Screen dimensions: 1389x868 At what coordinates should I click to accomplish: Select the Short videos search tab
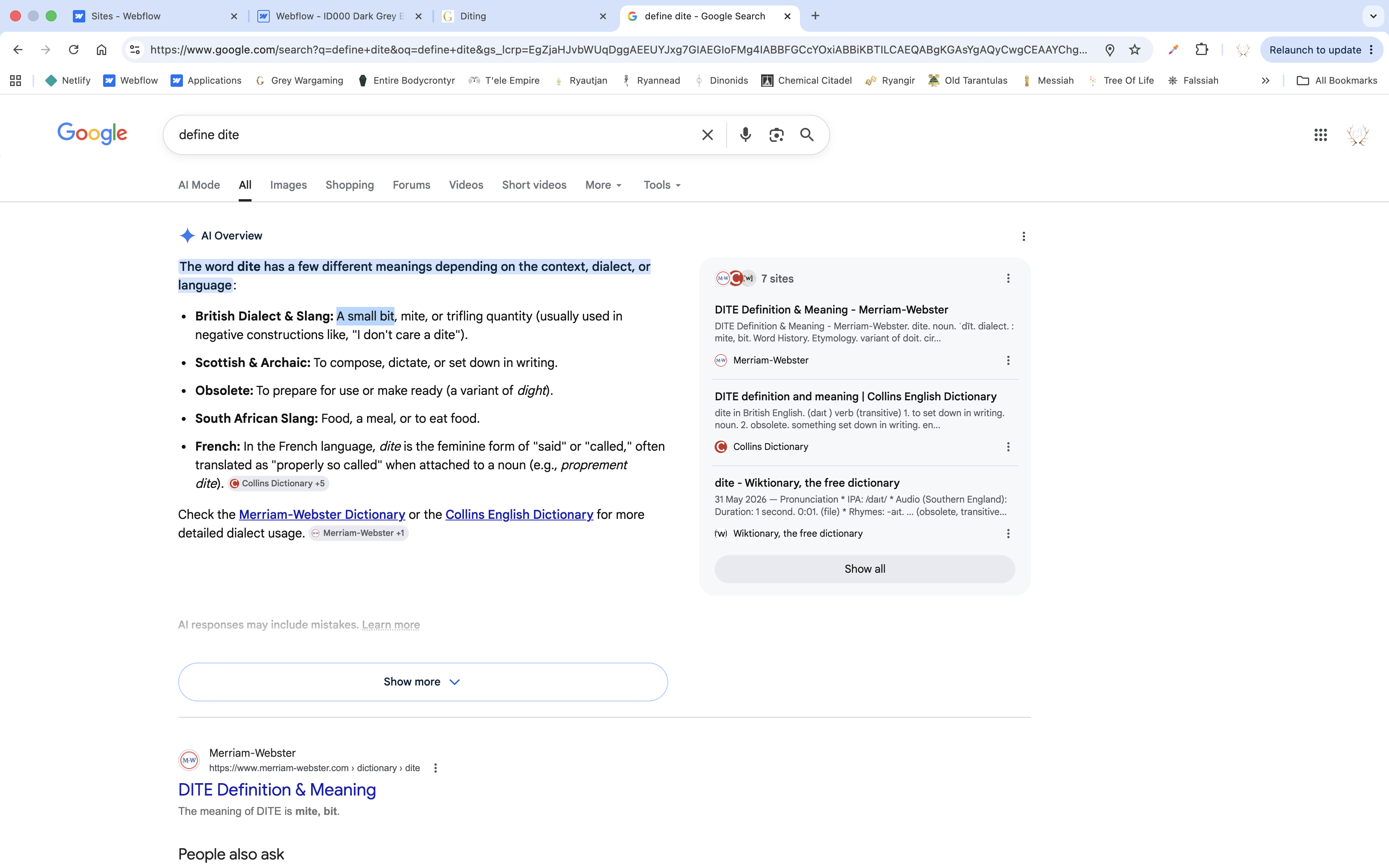[x=534, y=185]
